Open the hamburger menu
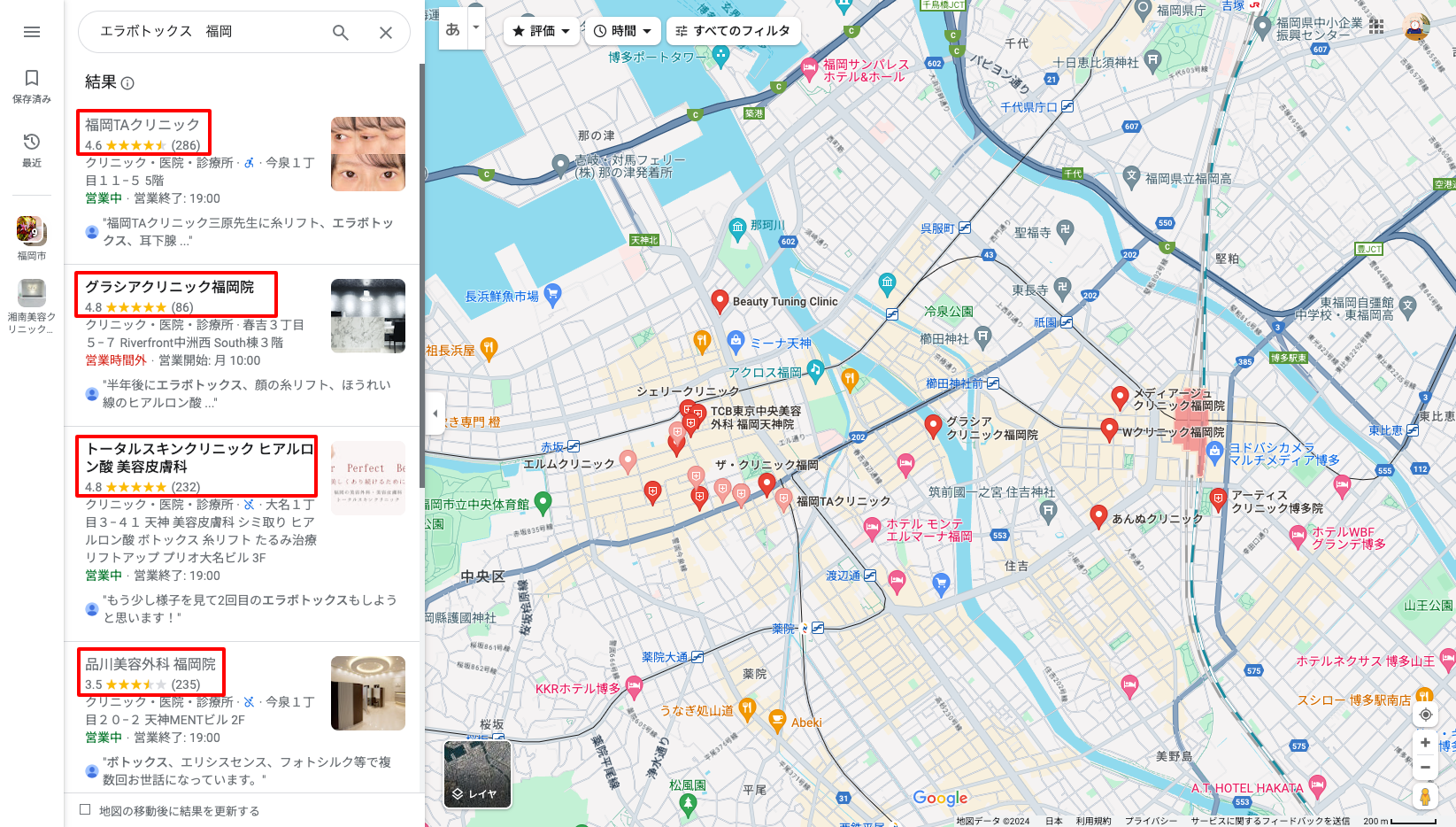 point(32,32)
